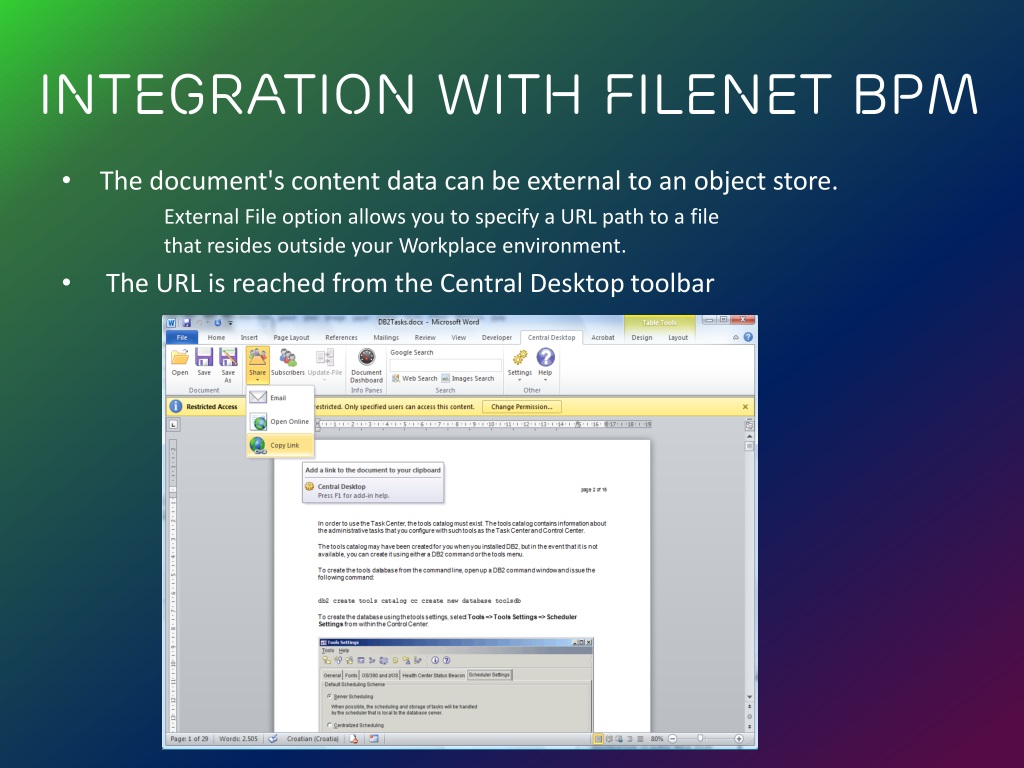Screen dimensions: 1024x768
Task: Click the vertical scrollbar up arrow
Action: point(749,436)
